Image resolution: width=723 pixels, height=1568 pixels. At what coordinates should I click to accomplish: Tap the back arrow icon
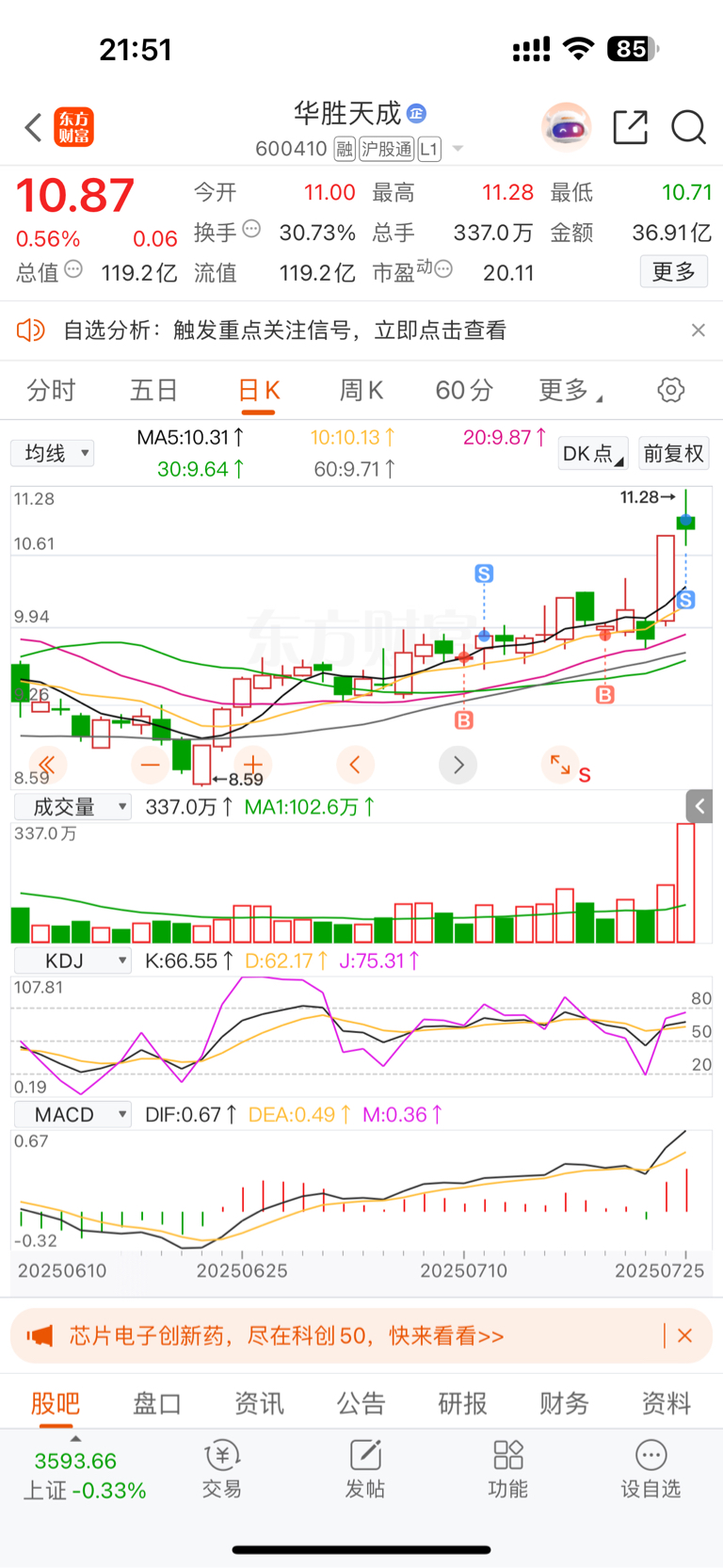tap(33, 127)
